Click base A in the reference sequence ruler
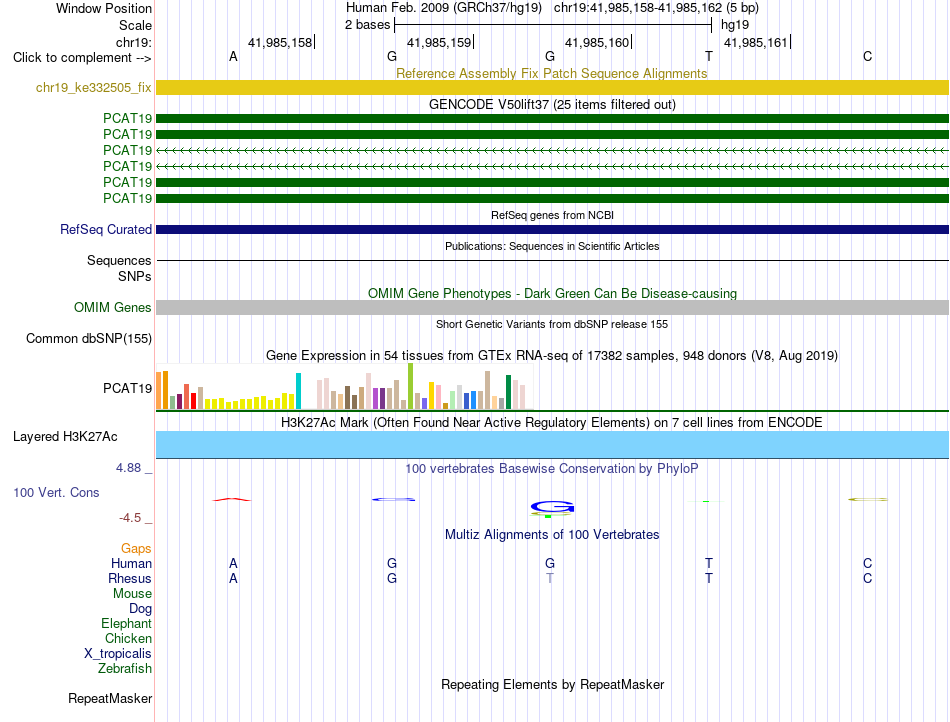The image size is (950, 722). (233, 56)
